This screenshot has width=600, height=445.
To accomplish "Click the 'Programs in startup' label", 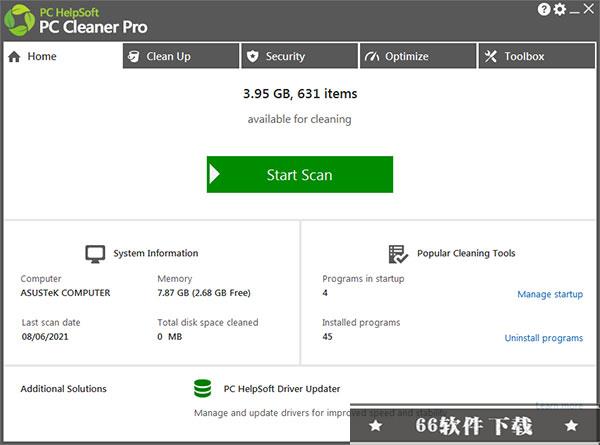I will (363, 279).
